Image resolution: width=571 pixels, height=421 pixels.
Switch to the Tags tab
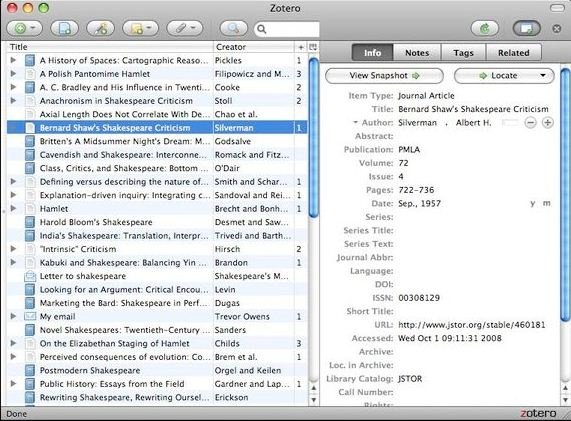[x=464, y=53]
